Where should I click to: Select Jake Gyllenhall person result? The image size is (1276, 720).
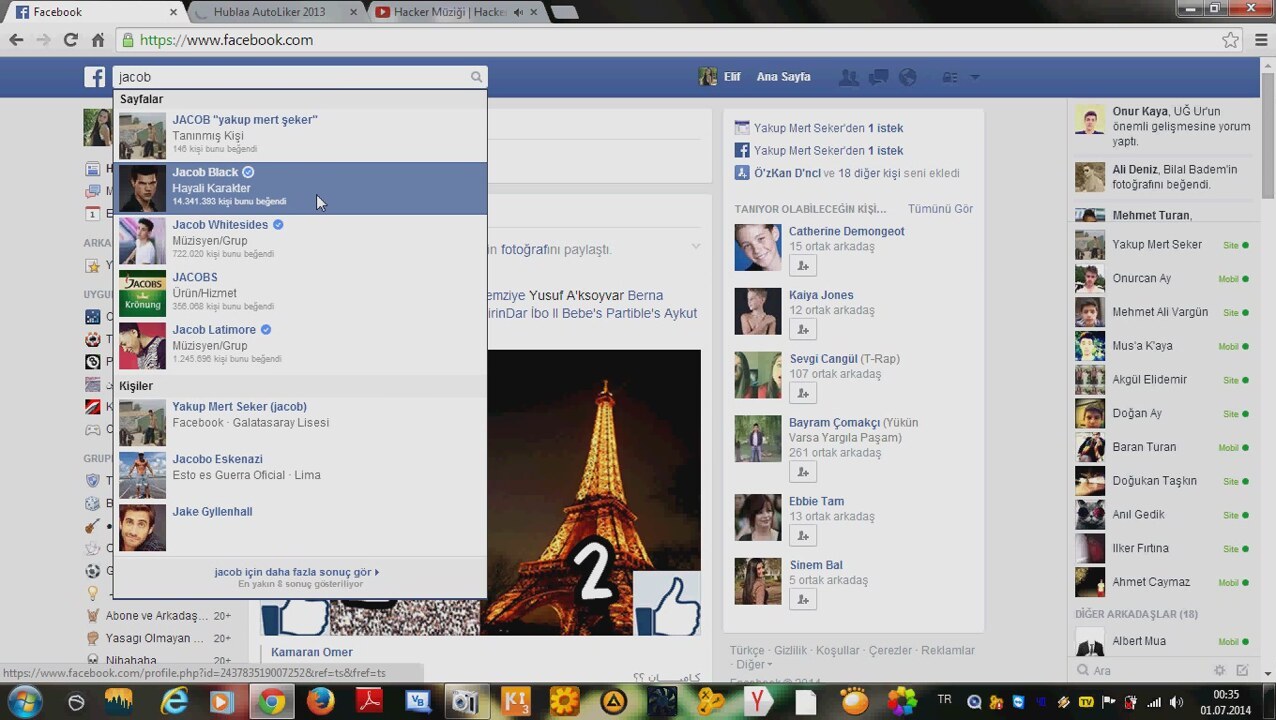[x=300, y=528]
